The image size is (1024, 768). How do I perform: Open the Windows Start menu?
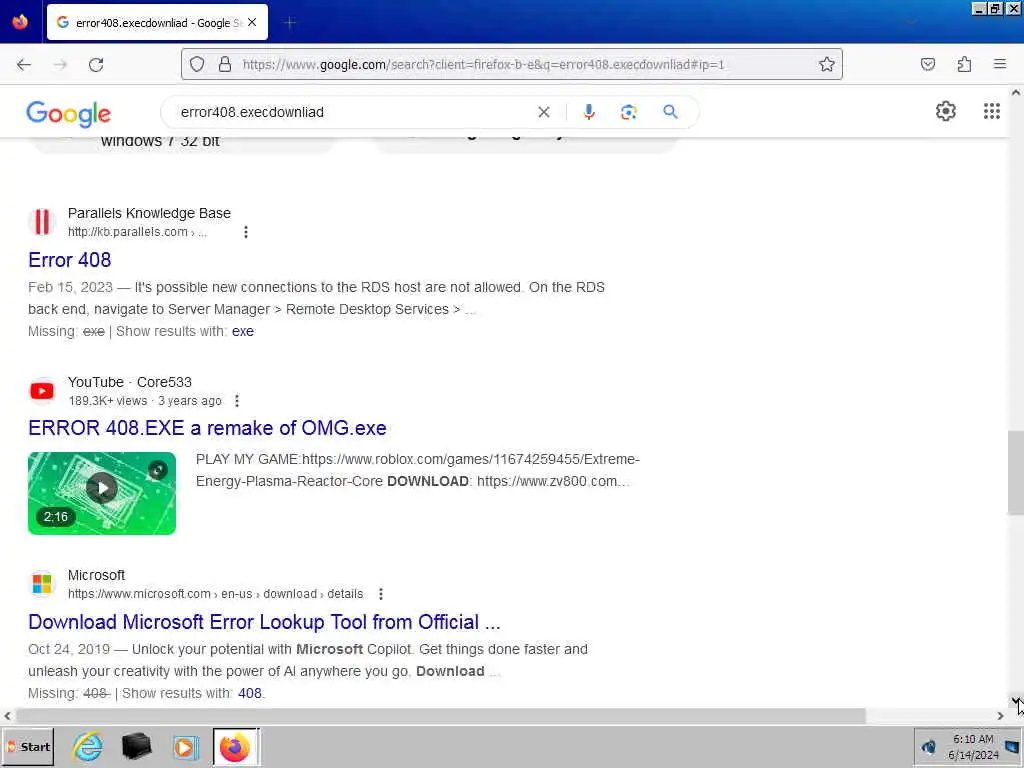tap(28, 747)
